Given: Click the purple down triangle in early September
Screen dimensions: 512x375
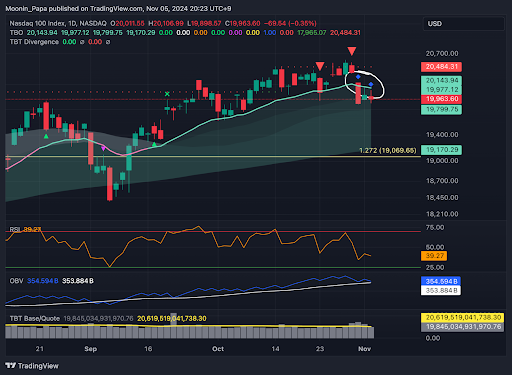Looking at the screenshot, I should point(103,149).
